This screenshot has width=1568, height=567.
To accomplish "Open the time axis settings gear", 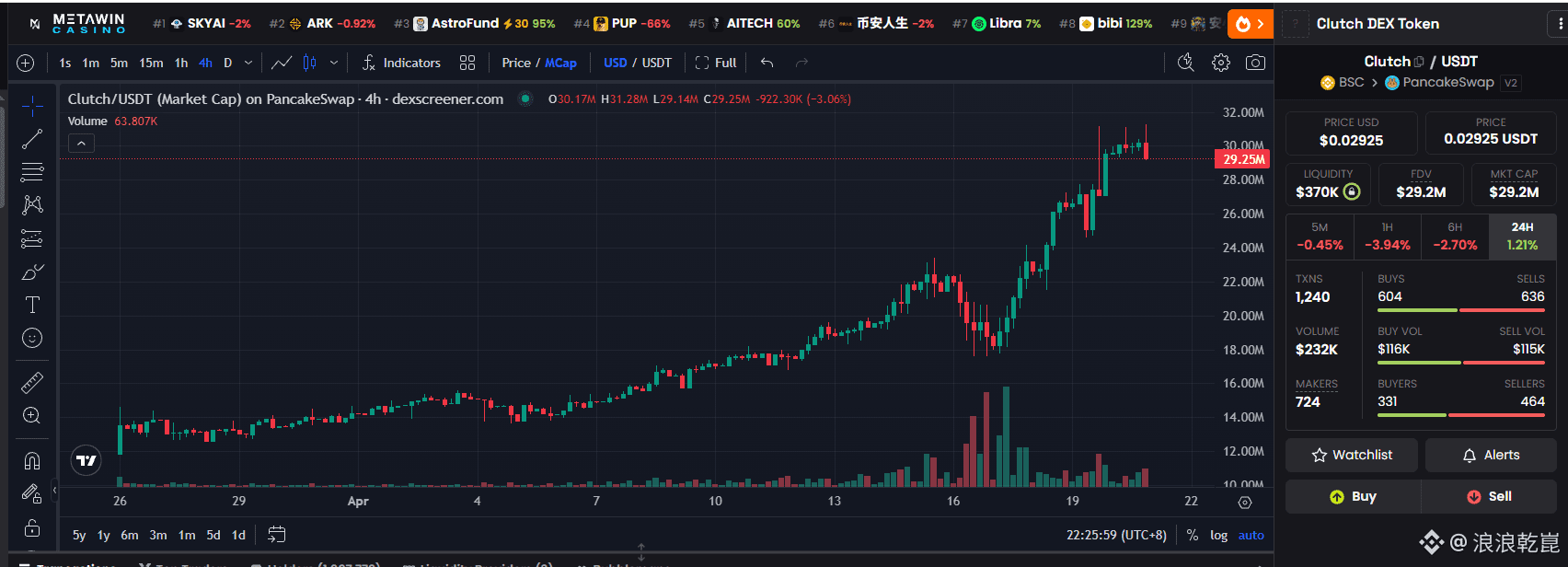I will [1245, 502].
